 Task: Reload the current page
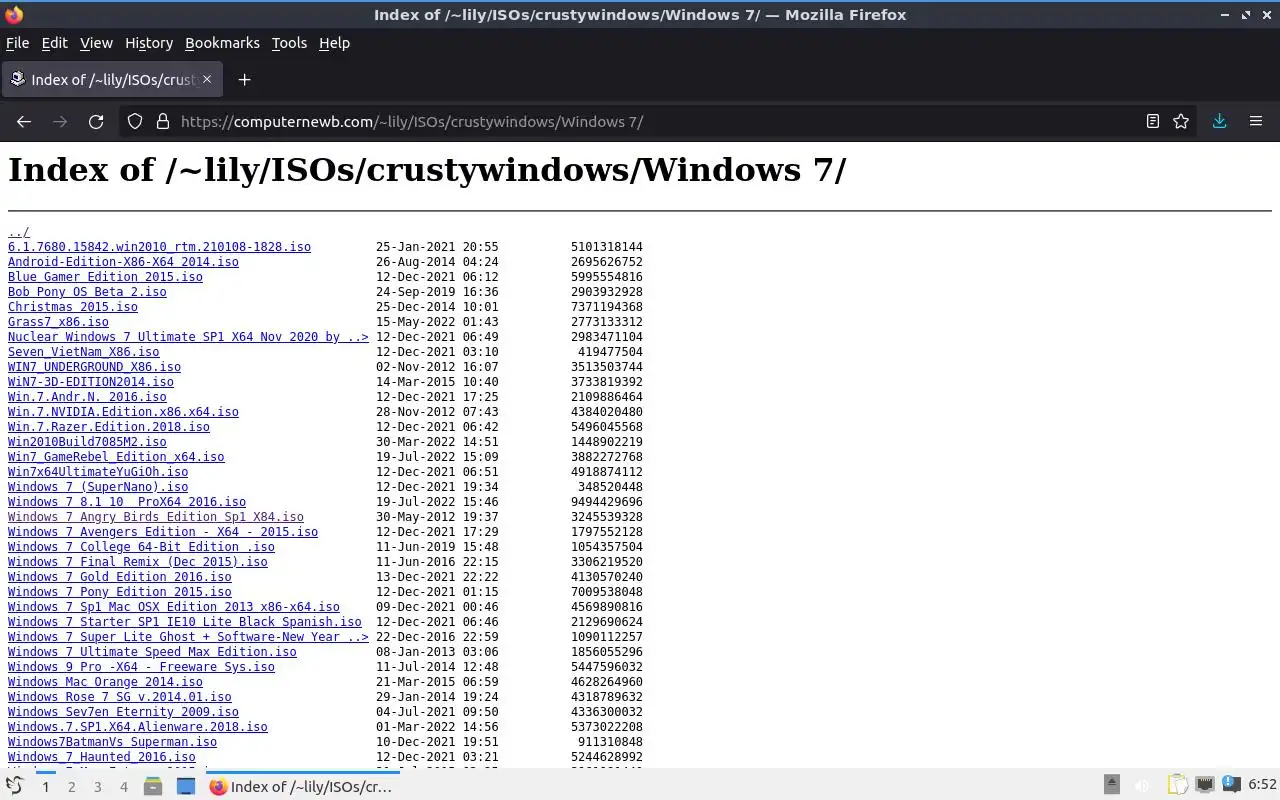tap(96, 121)
